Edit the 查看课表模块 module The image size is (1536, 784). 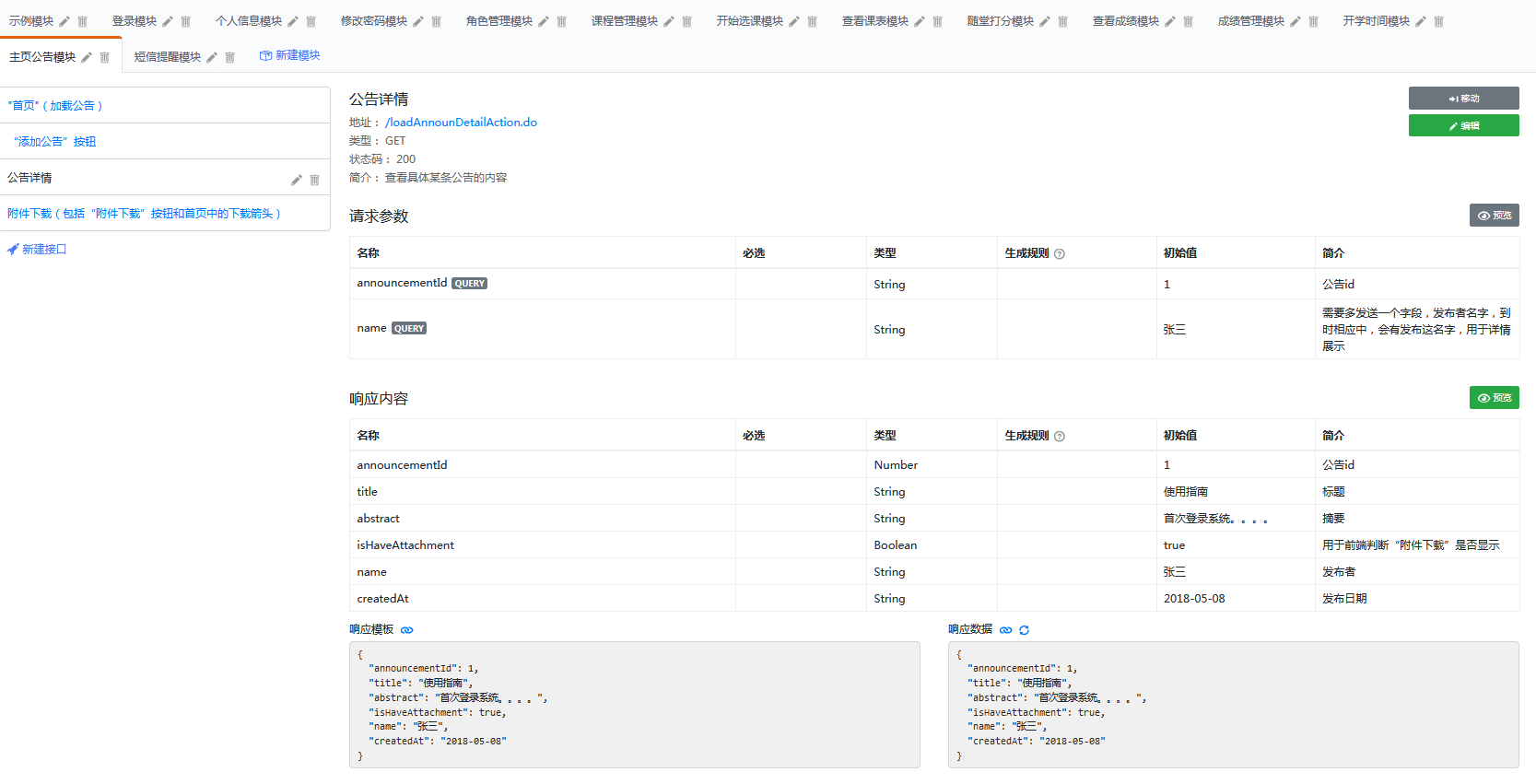pos(920,21)
